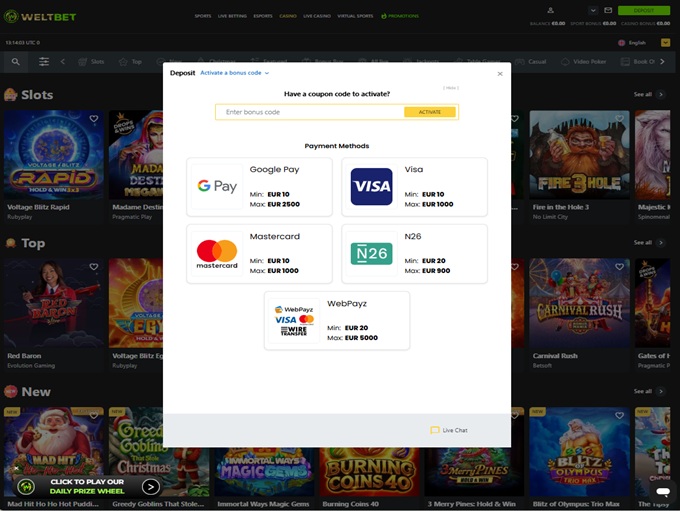Screen dimensions: 680x511
Task: Click the Enter bonus code field
Action: [x=310, y=112]
